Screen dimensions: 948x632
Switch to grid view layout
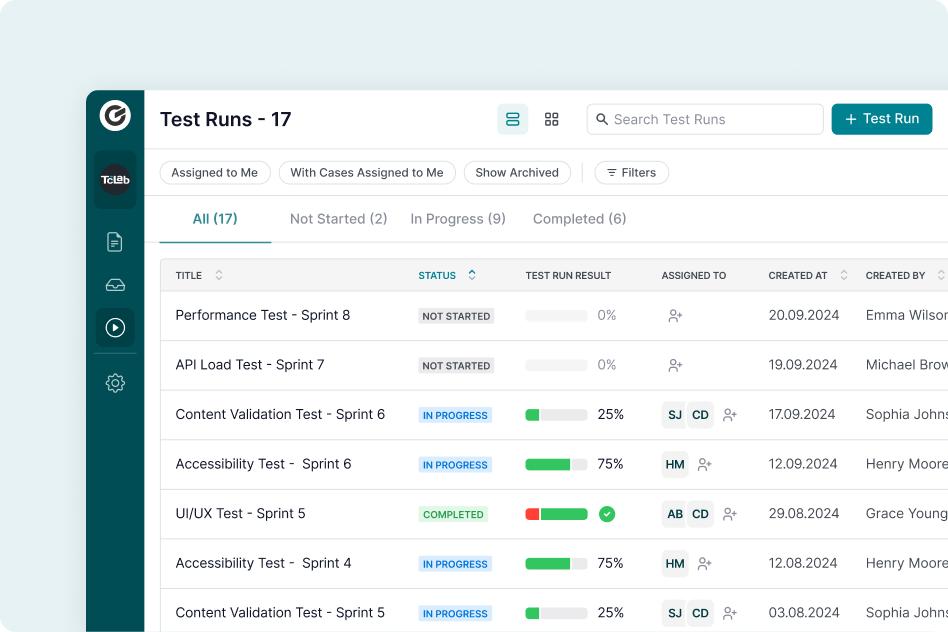click(551, 119)
